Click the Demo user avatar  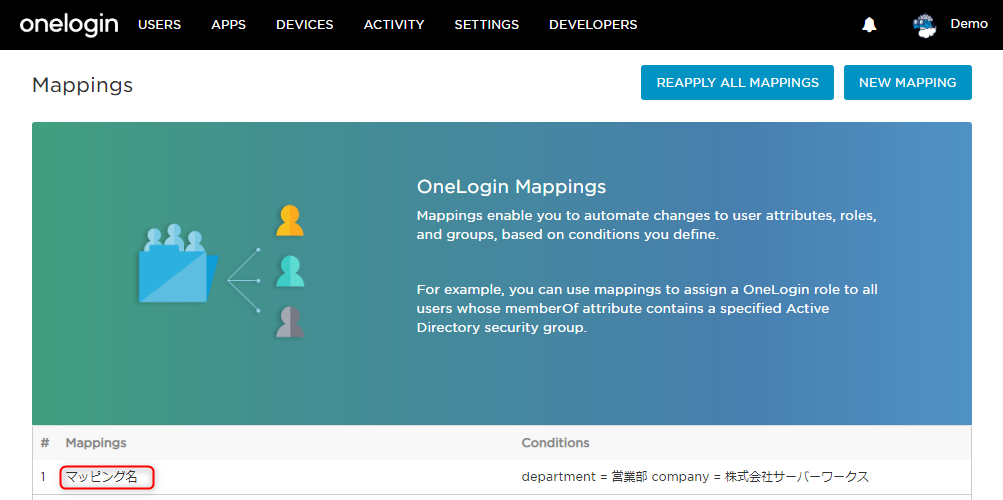pyautogui.click(x=924, y=26)
